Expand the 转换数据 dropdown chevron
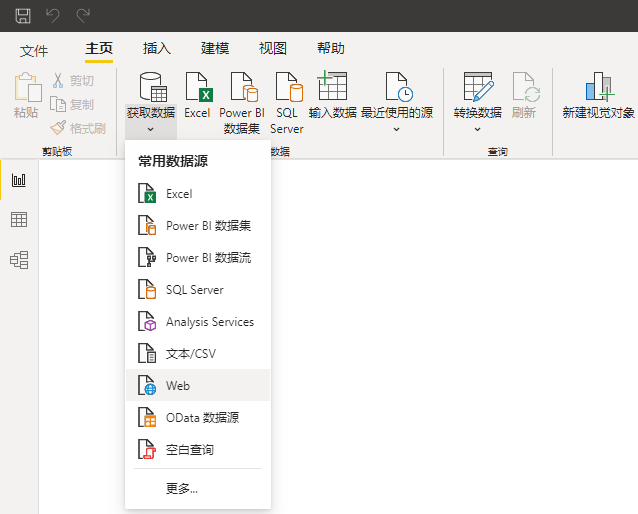638x514 pixels. point(478,129)
